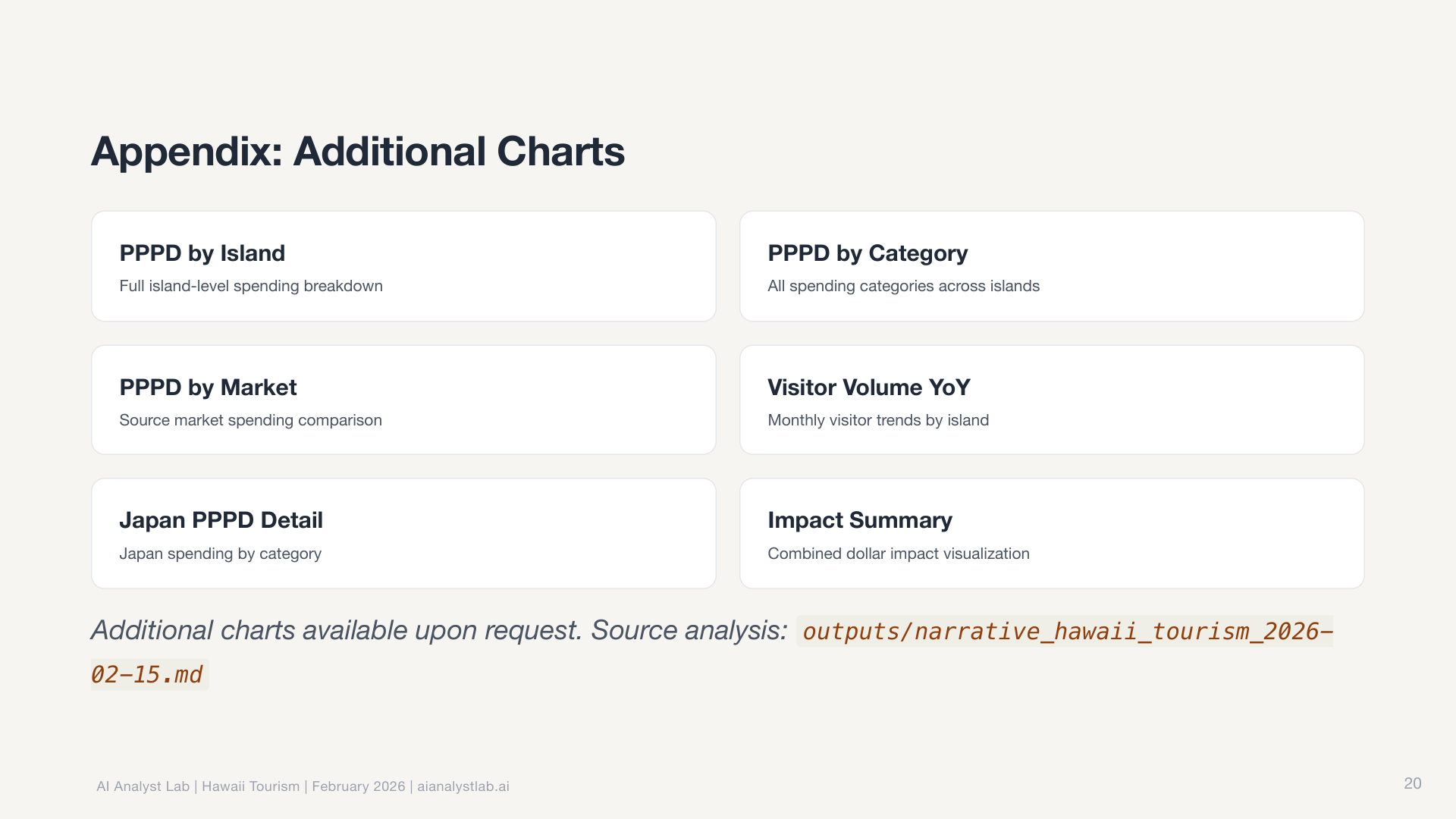Click the '02-15.md' code fragment
The width and height of the screenshot is (1456, 819).
click(148, 675)
